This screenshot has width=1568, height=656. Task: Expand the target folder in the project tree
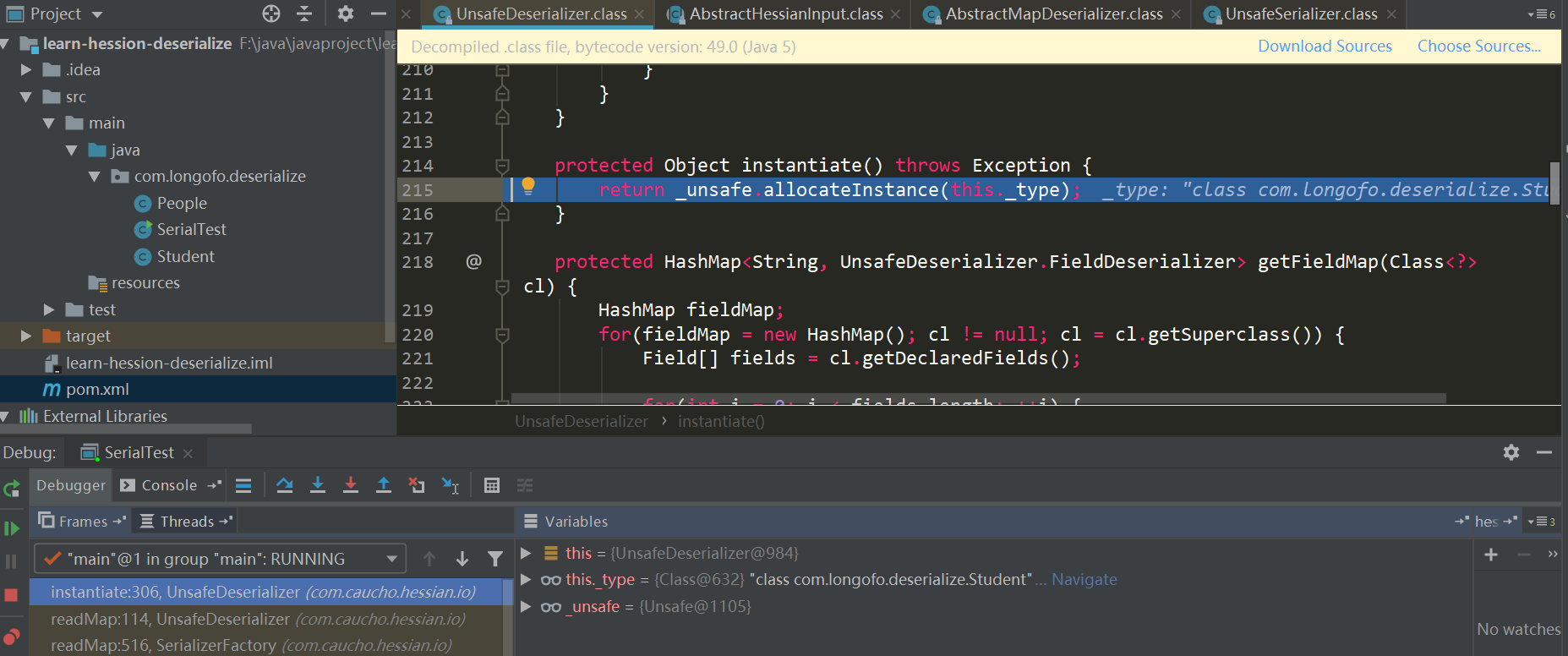(26, 336)
